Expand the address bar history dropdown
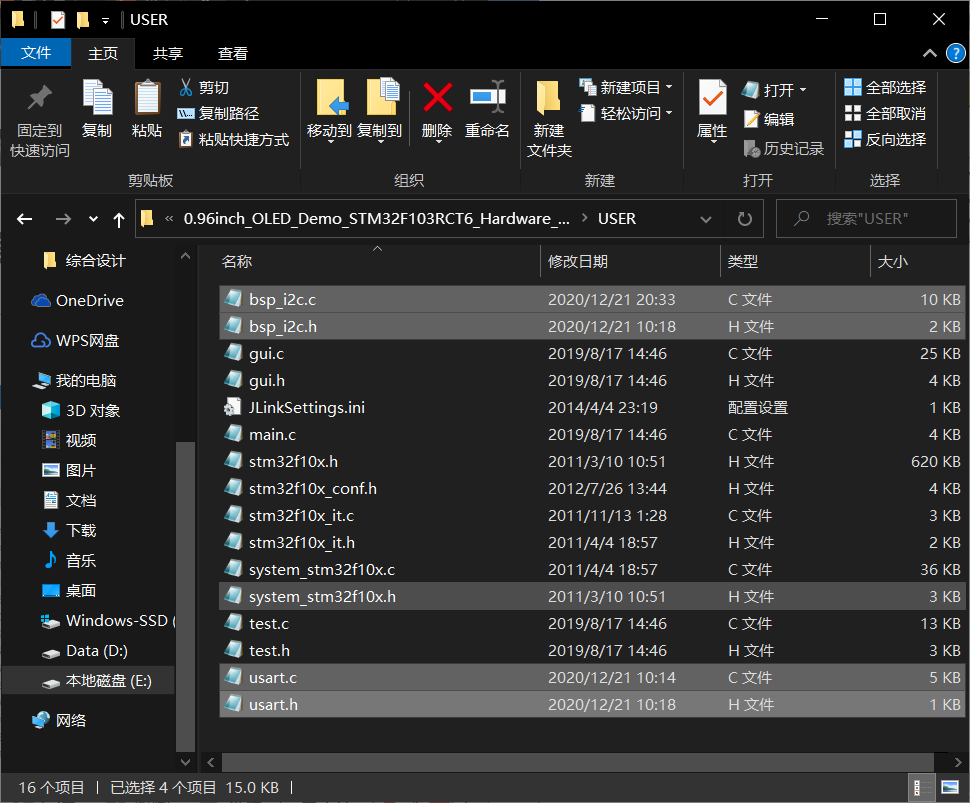970x803 pixels. click(705, 219)
